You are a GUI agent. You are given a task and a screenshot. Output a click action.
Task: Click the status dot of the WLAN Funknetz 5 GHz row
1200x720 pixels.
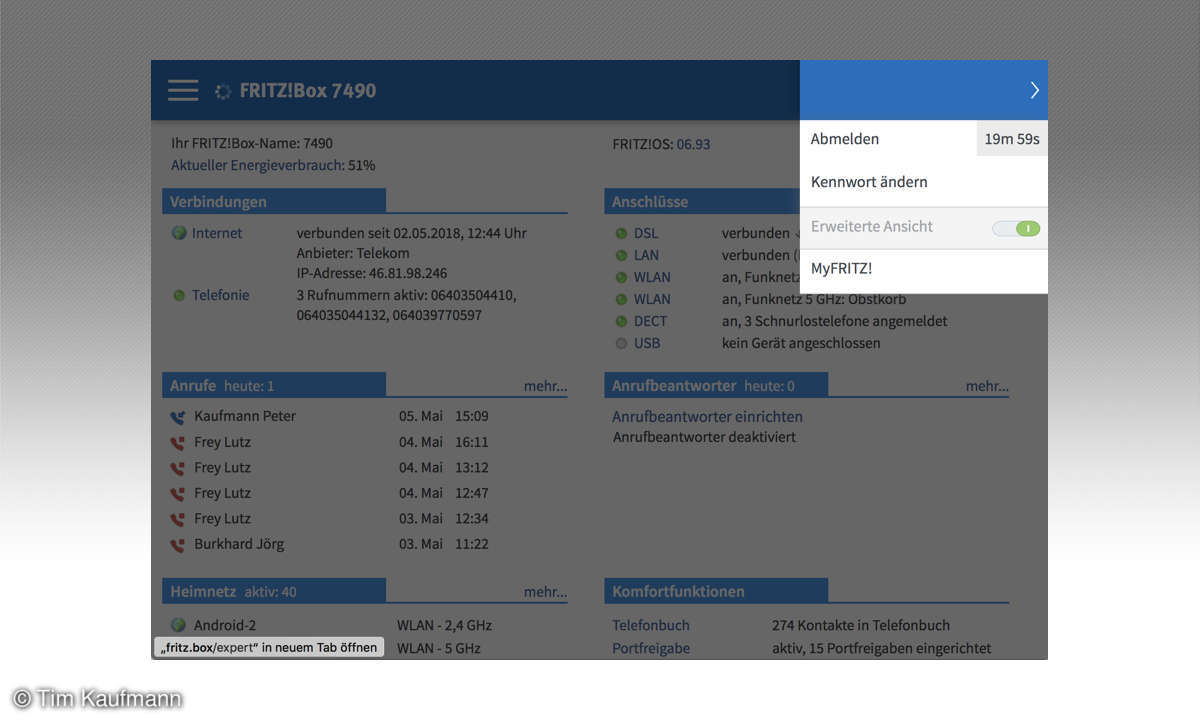coord(621,300)
